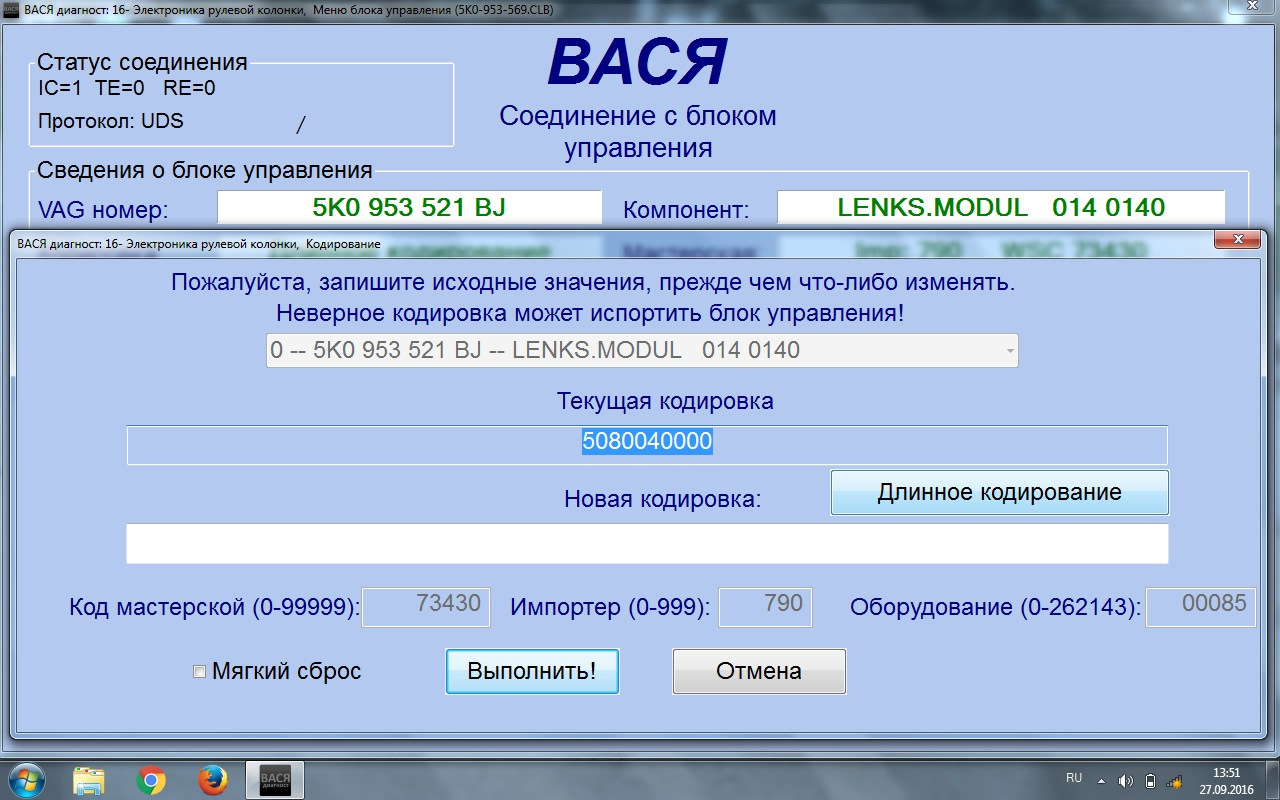1280x800 pixels.
Task: Click the Текущая кодировка field
Action: tap(647, 445)
